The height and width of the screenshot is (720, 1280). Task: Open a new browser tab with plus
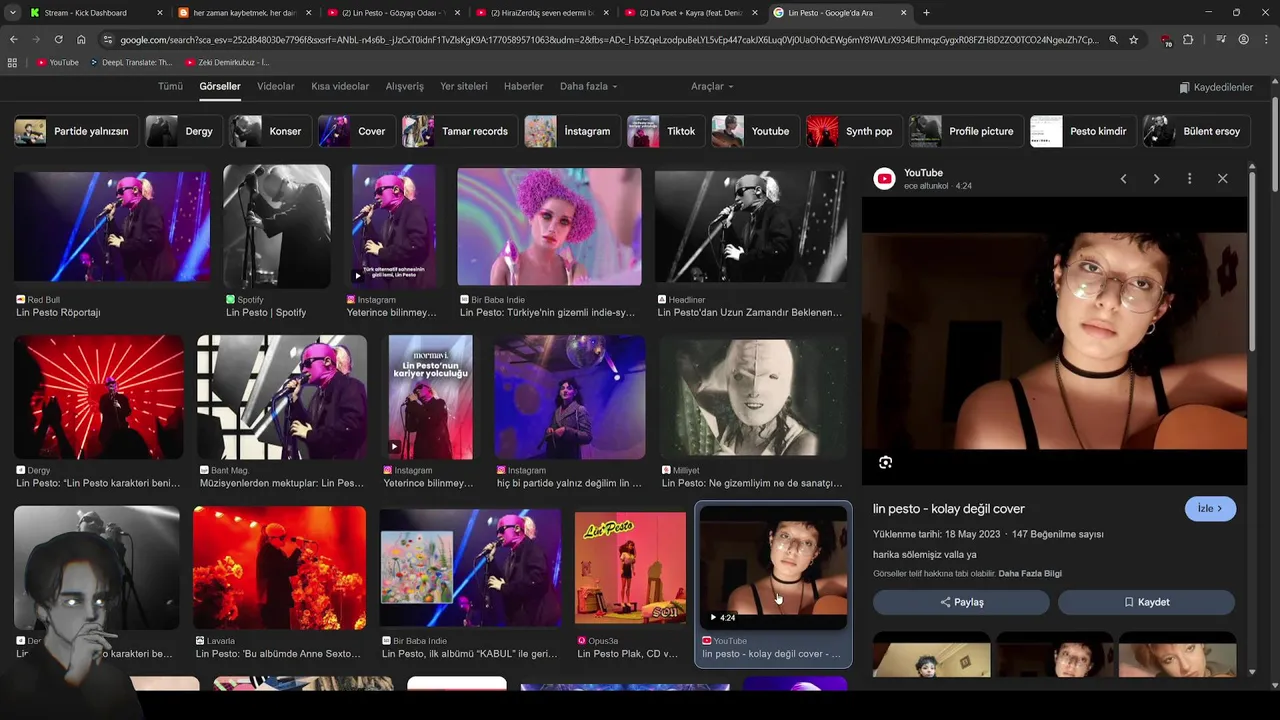pyautogui.click(x=926, y=13)
